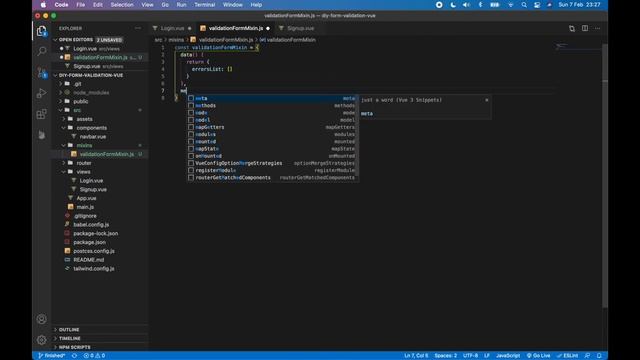Select the 'methods' suggestion
The width and height of the screenshot is (640, 360).
click(272, 106)
